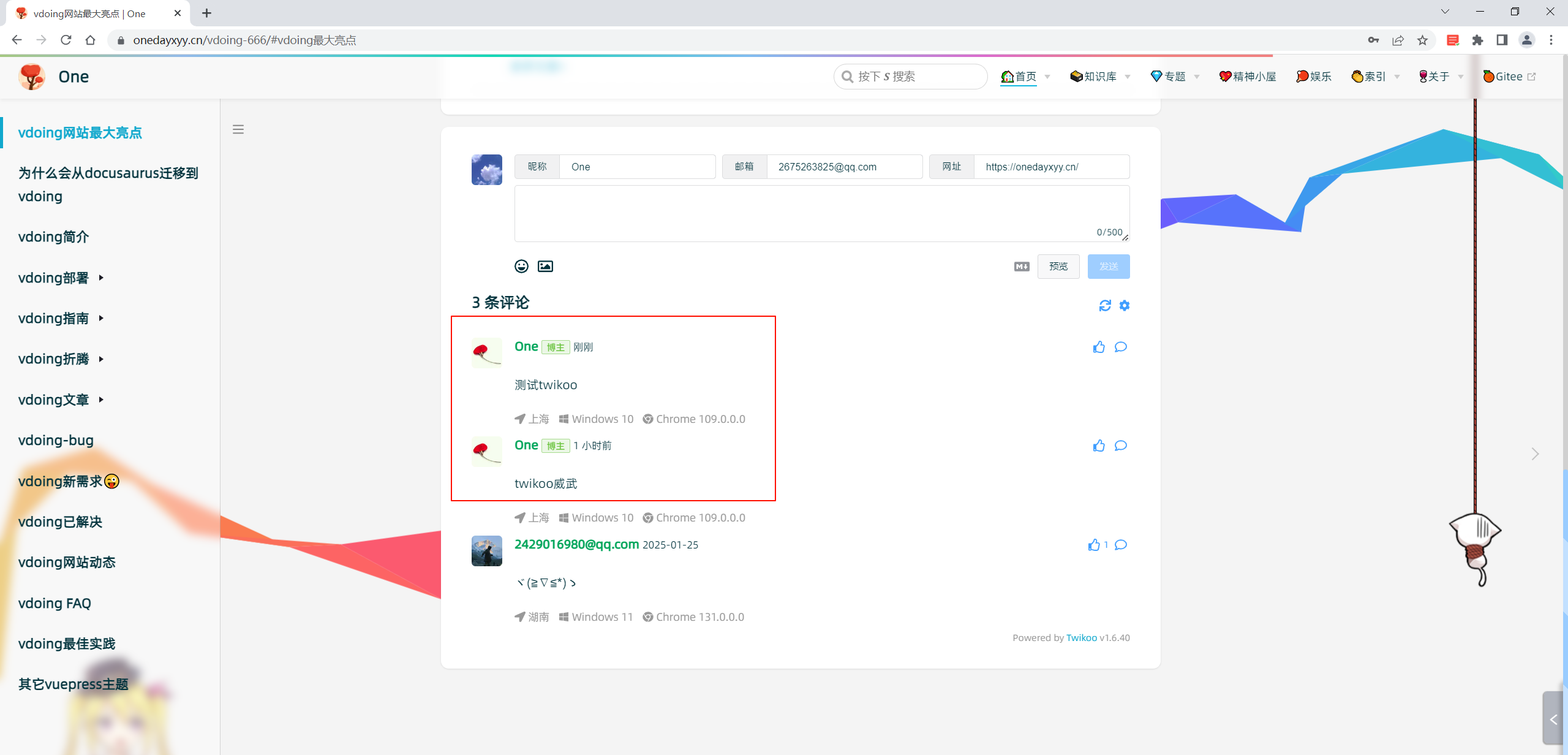Open the browser side panel

tap(1502, 40)
